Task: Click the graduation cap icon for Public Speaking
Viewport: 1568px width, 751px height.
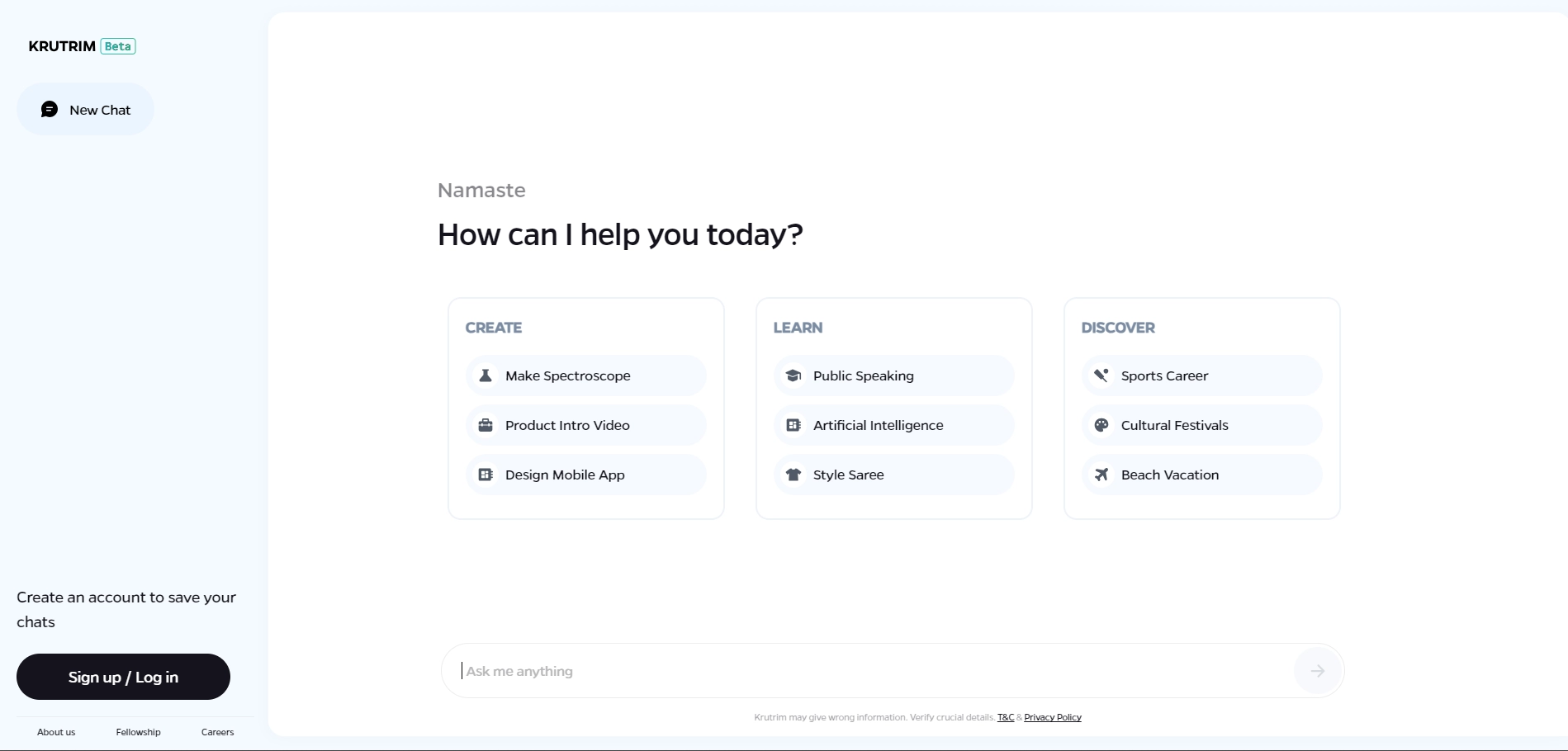Action: coord(793,375)
